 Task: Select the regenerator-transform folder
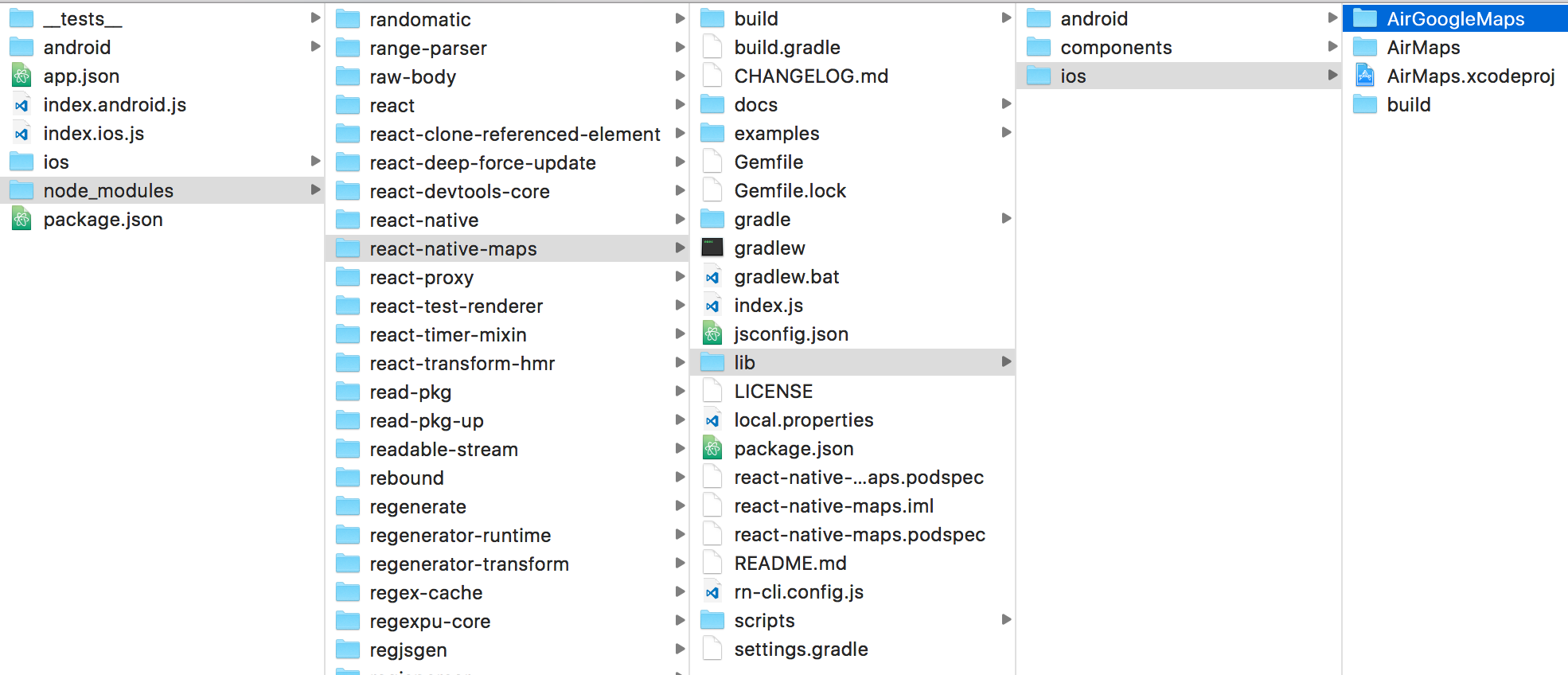click(x=508, y=564)
